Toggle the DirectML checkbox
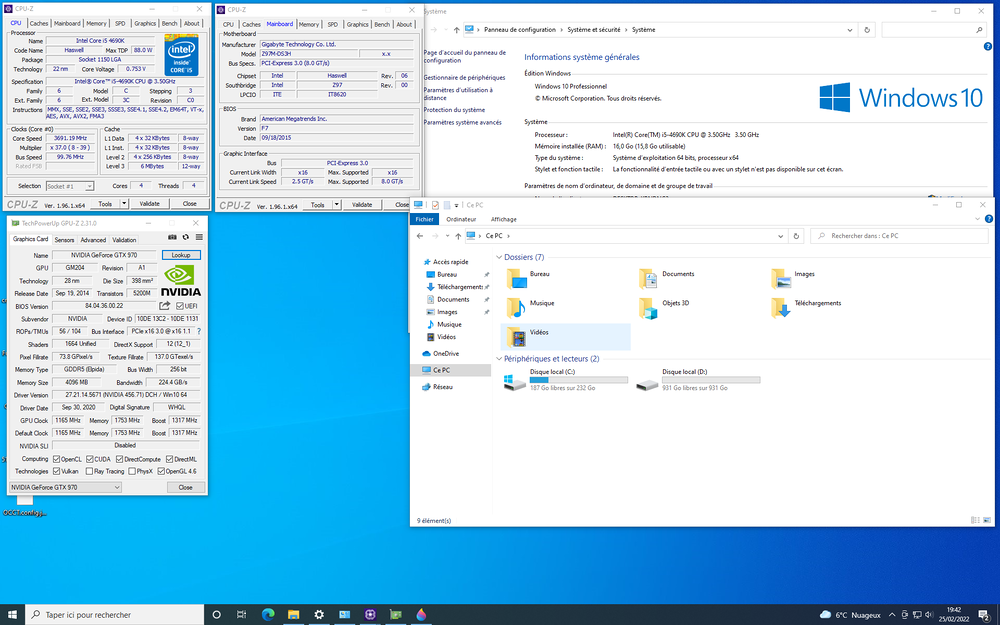The height and width of the screenshot is (625, 1000). click(x=170, y=459)
